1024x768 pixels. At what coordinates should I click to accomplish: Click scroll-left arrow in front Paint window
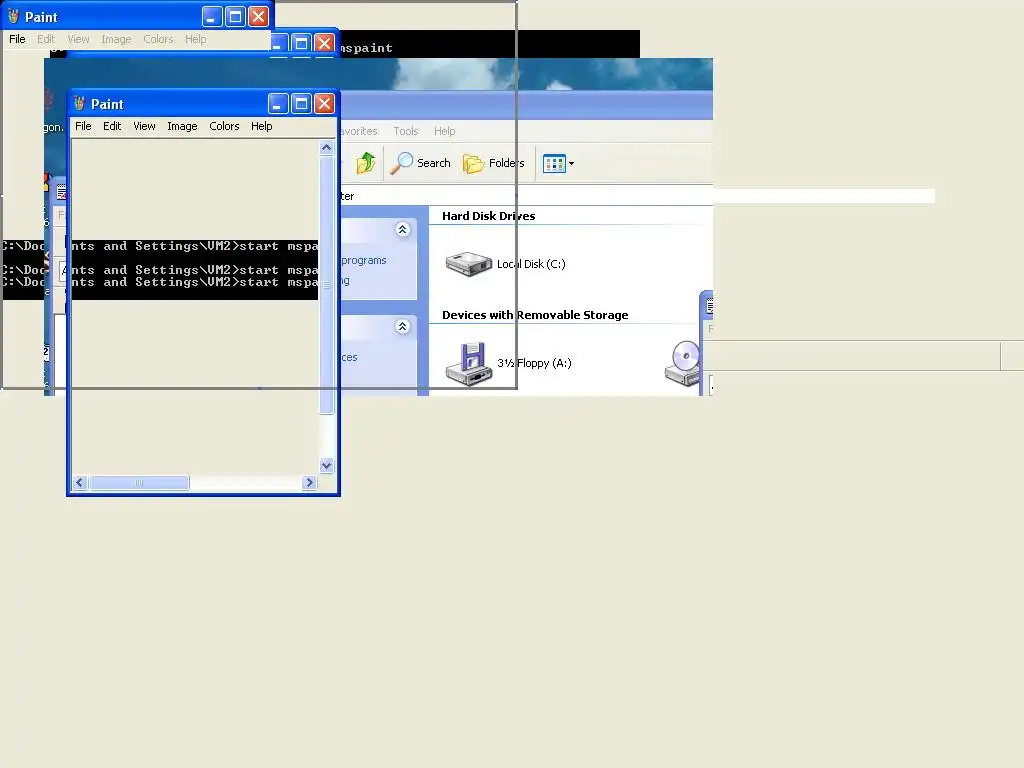click(80, 483)
